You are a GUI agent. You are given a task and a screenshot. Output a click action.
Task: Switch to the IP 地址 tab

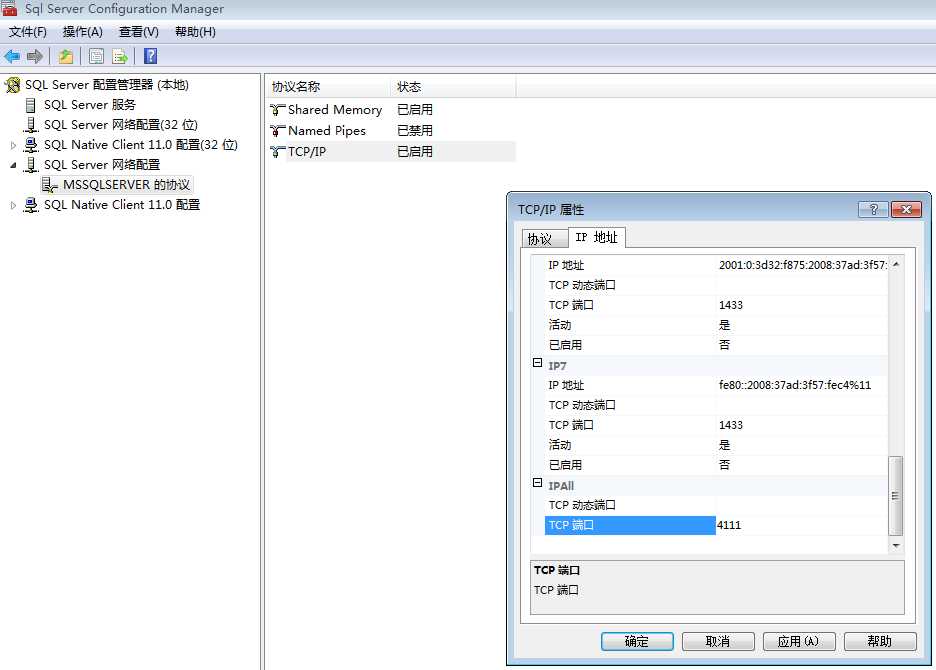coord(596,238)
